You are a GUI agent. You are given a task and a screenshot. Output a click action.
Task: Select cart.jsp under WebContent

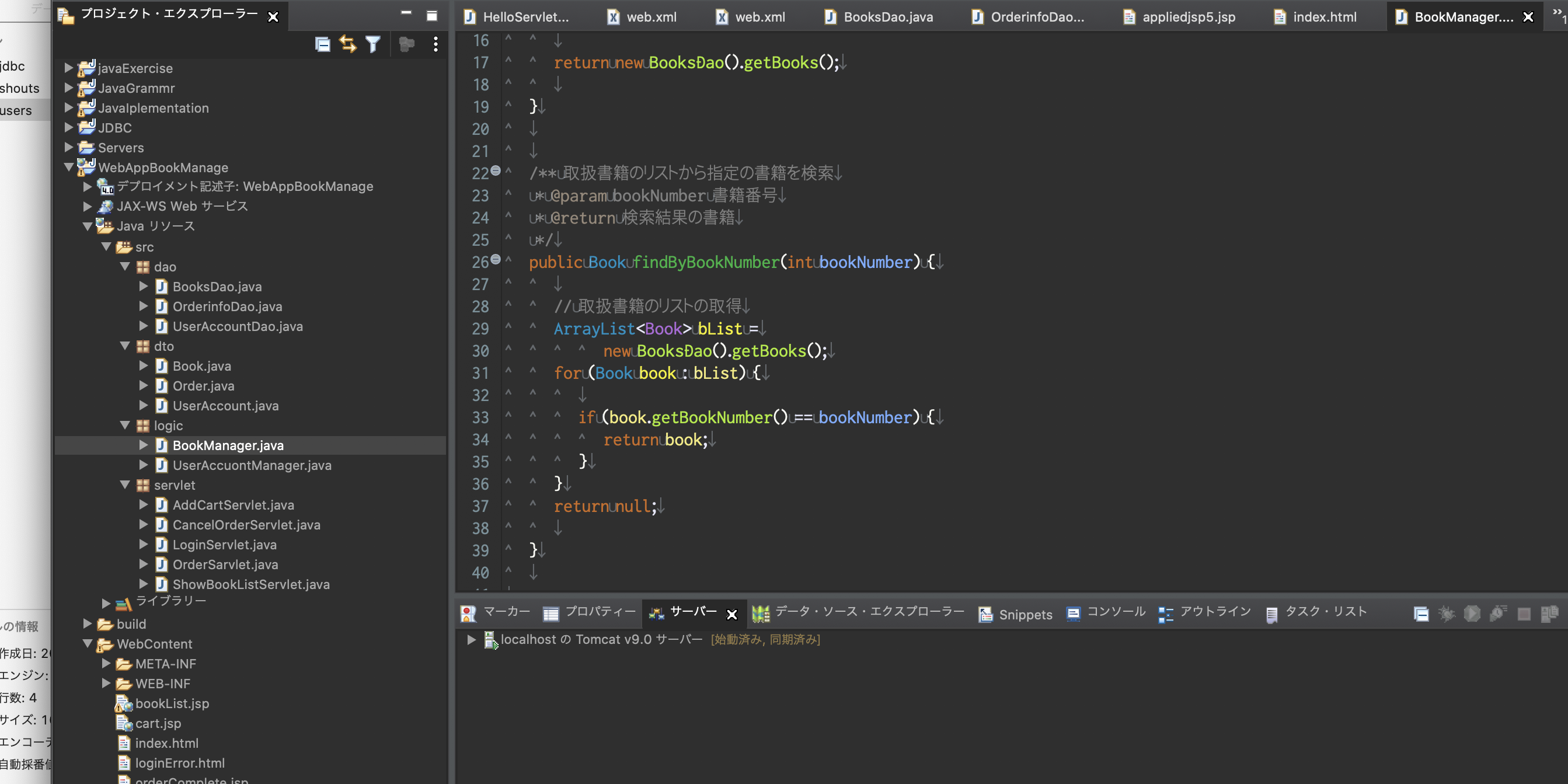coord(158,723)
